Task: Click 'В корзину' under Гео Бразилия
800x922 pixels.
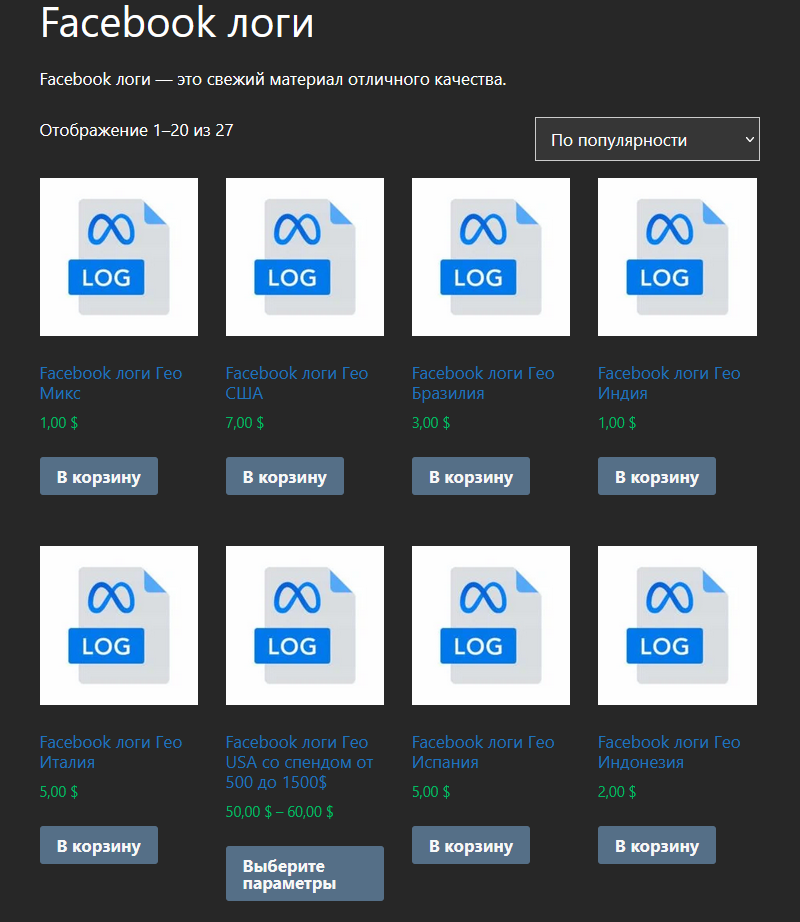Action: pyautogui.click(x=471, y=476)
